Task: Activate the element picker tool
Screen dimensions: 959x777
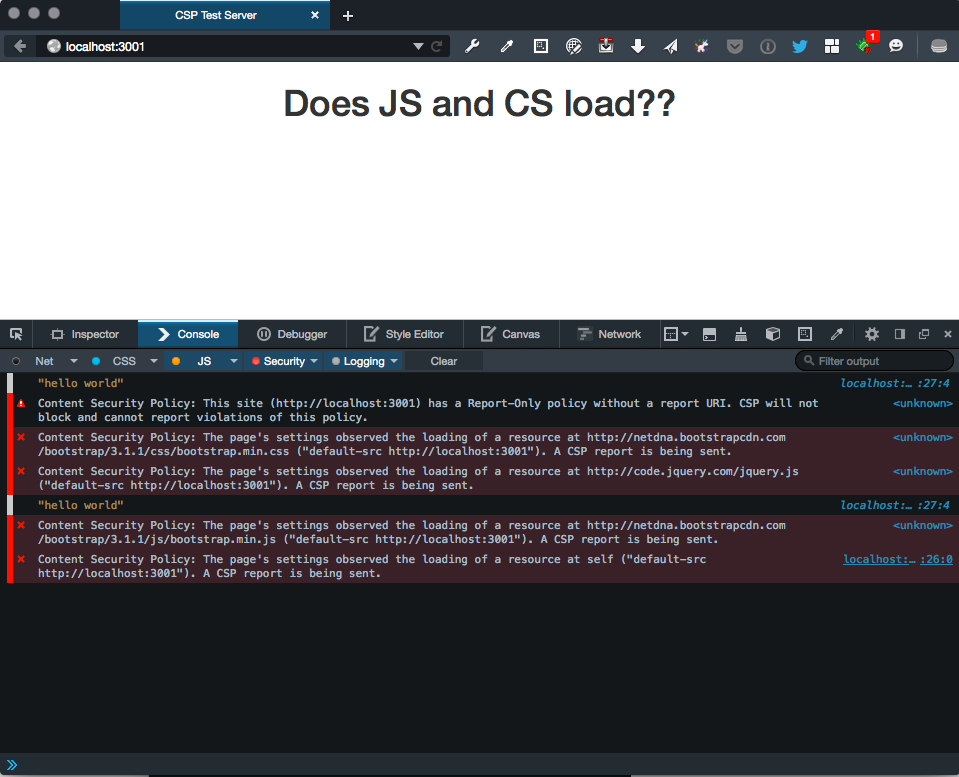Action: click(15, 333)
